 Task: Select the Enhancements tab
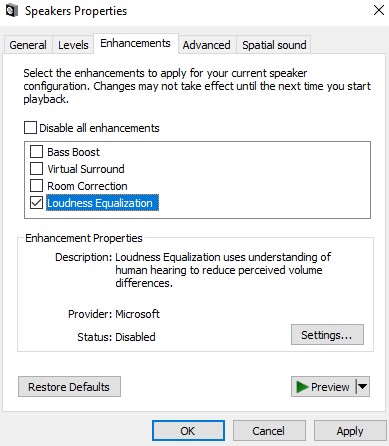click(x=135, y=43)
